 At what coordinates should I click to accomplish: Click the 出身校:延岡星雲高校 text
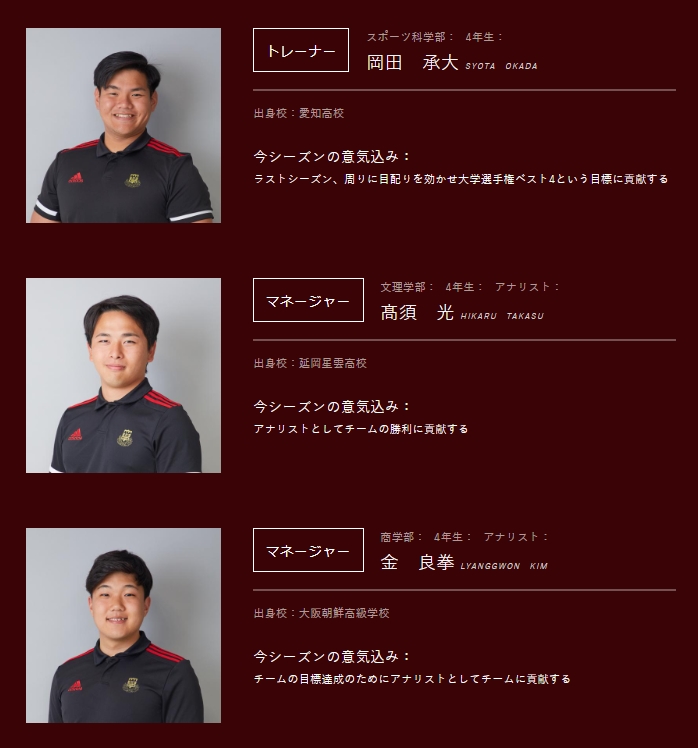pyautogui.click(x=310, y=363)
